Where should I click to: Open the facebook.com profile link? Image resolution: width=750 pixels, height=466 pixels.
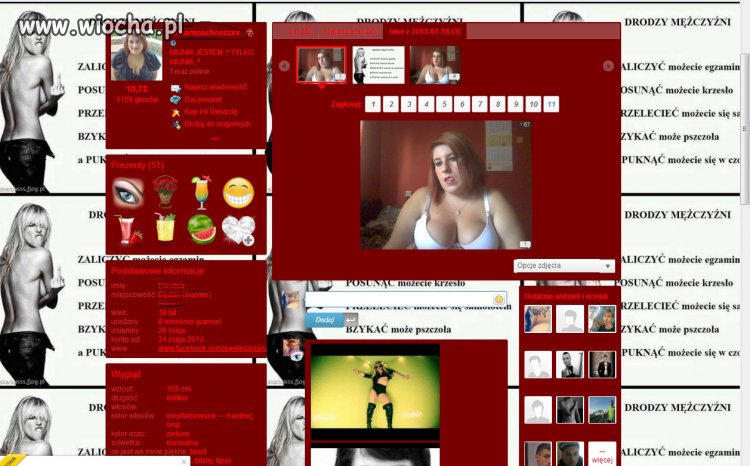[x=212, y=349]
